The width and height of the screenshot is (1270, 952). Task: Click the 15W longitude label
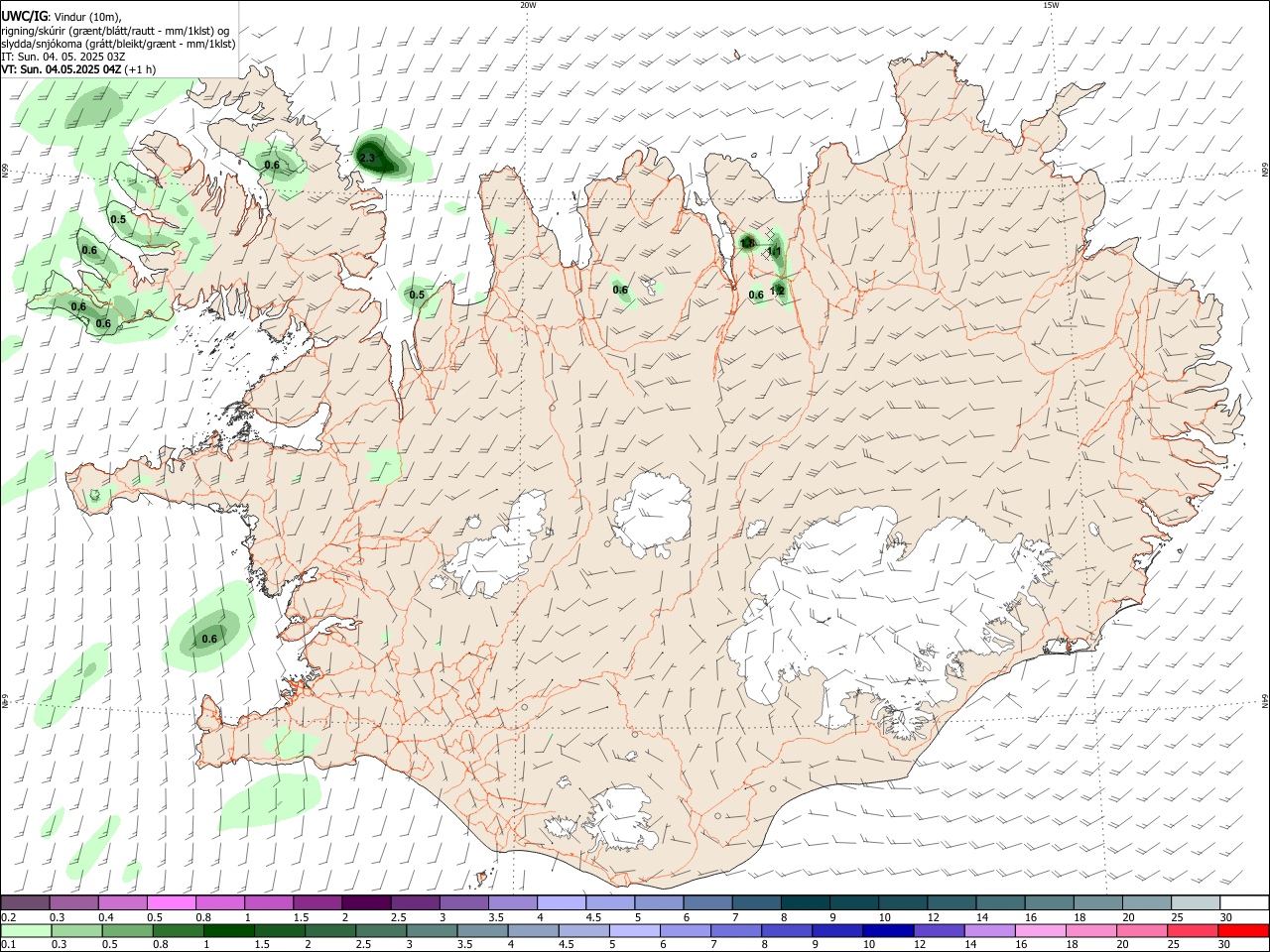(1051, 5)
